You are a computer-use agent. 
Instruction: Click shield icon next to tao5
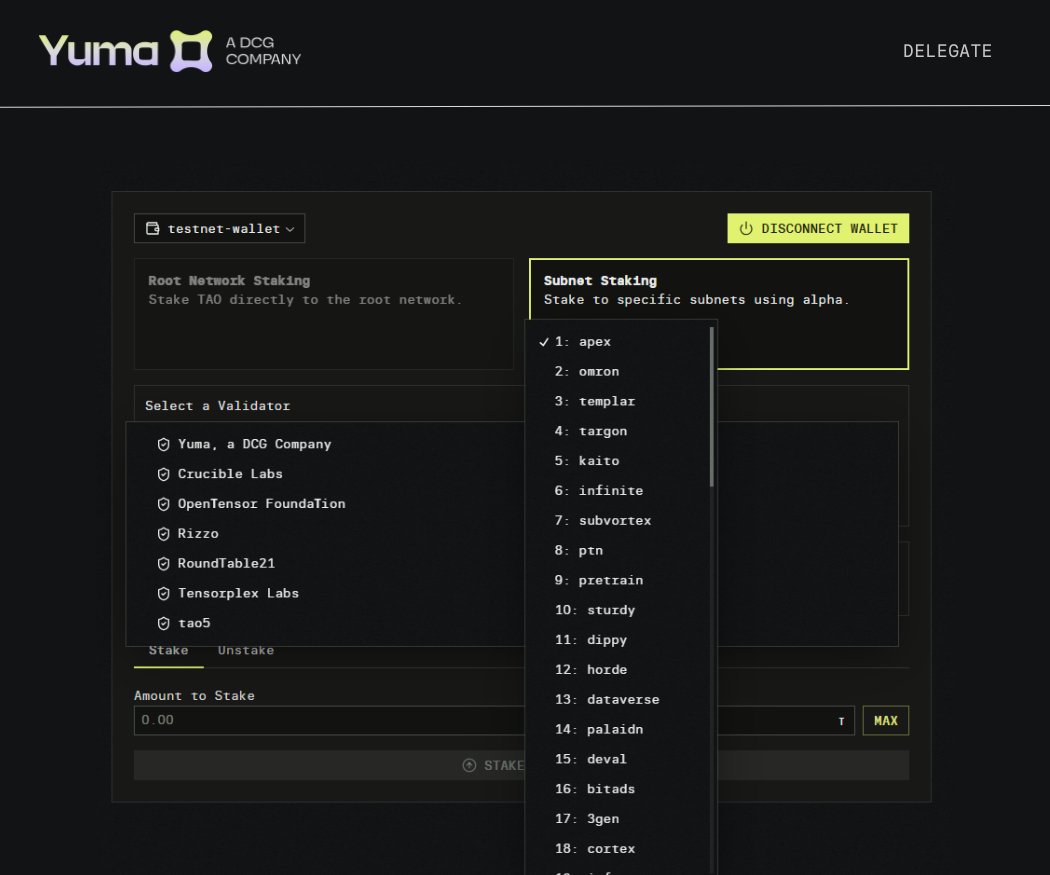pyautogui.click(x=163, y=623)
